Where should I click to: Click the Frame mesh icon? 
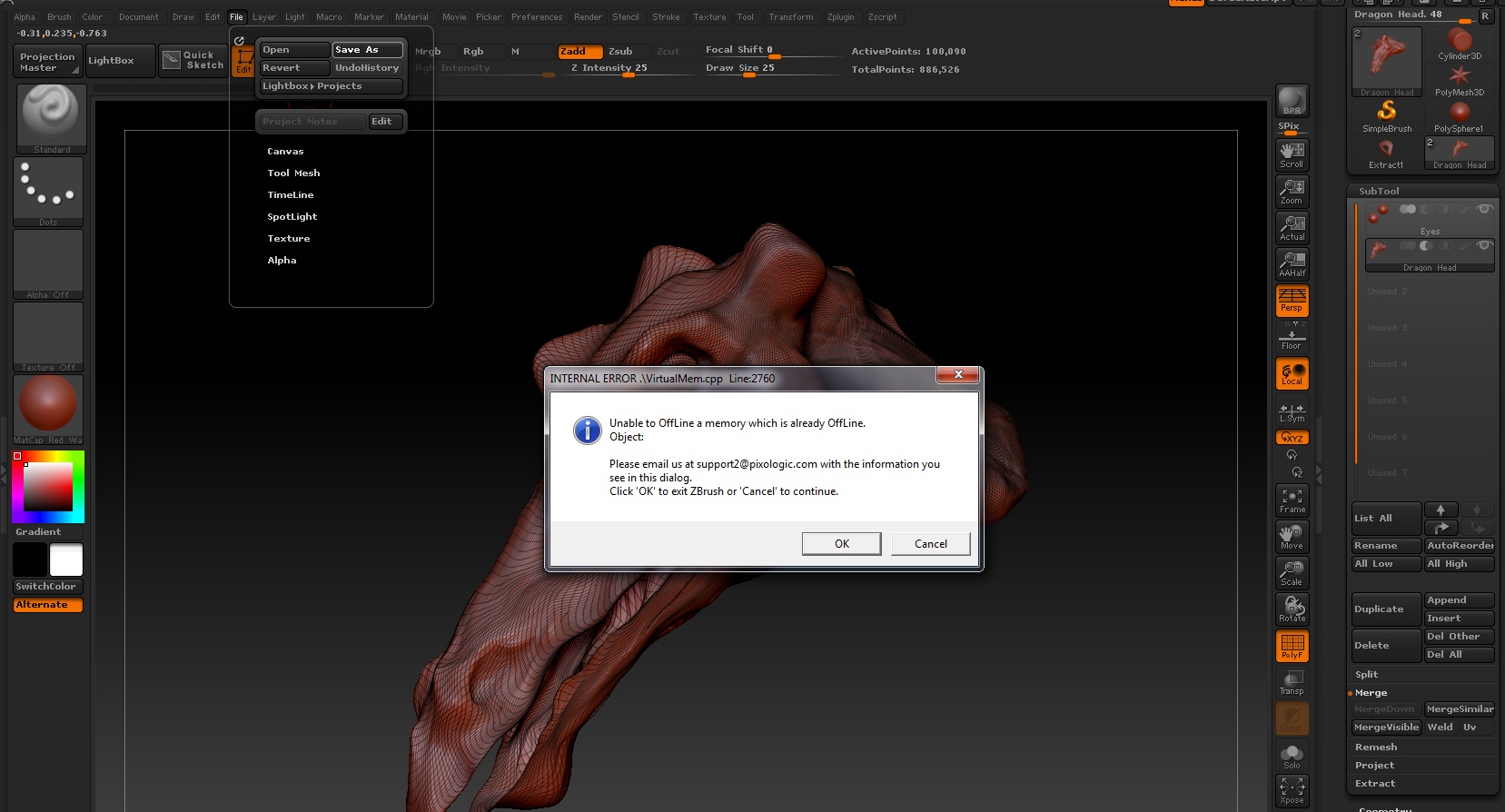(x=1292, y=500)
